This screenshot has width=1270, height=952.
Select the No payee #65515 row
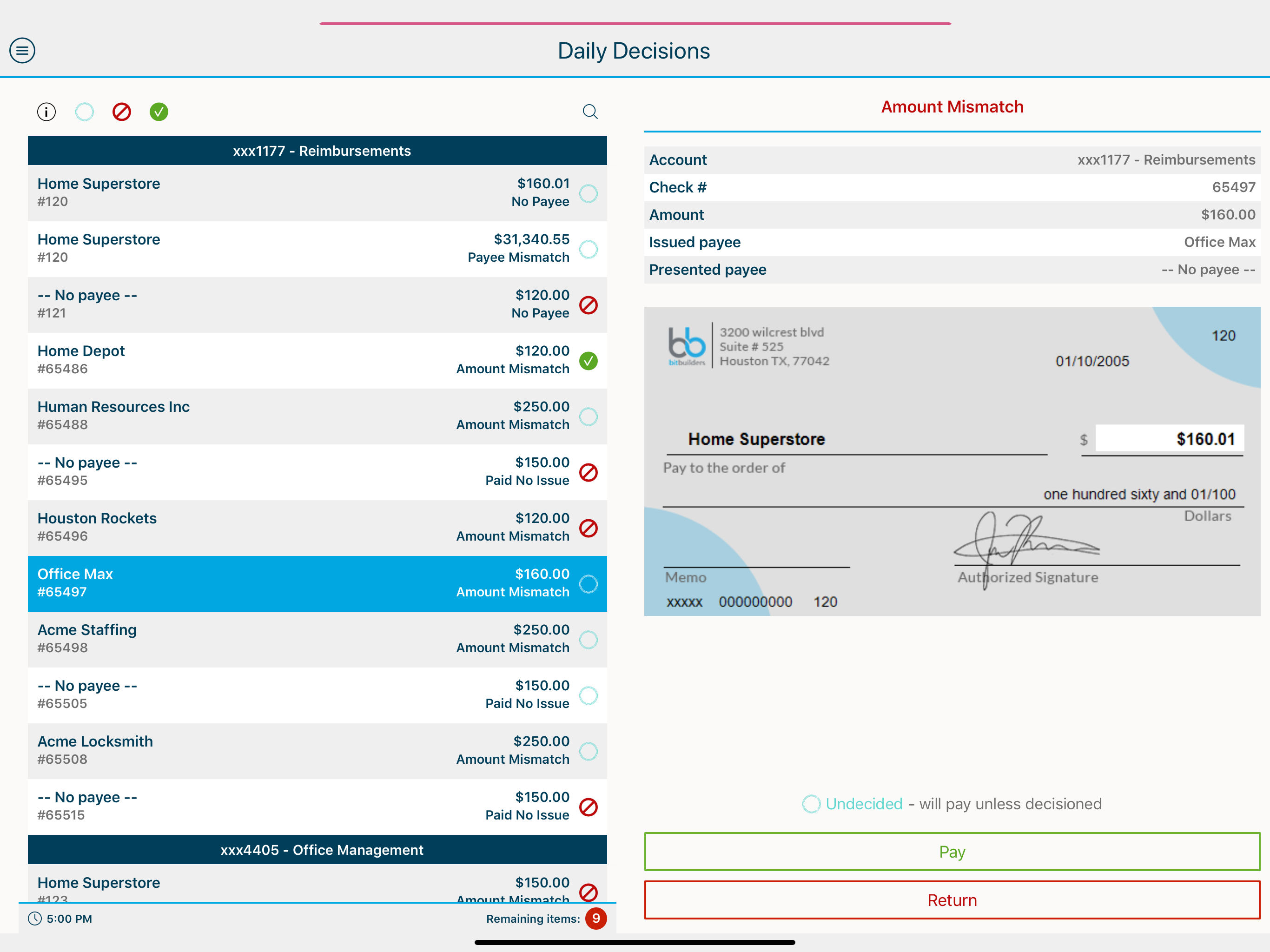click(317, 806)
